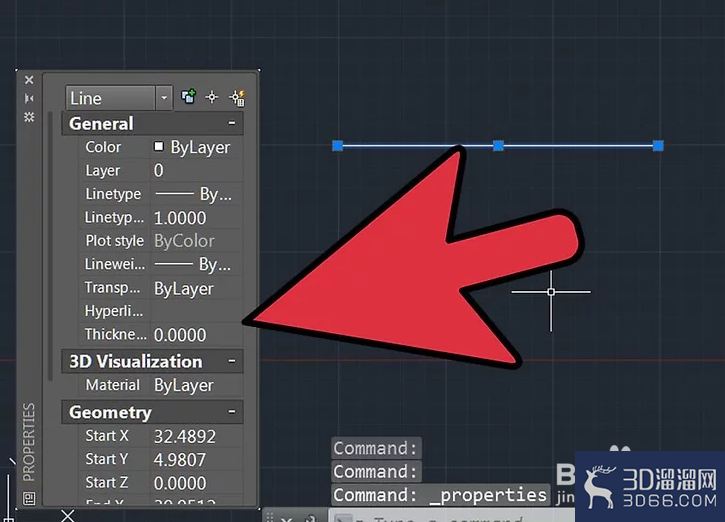Click the Material property label
Image resolution: width=725 pixels, height=522 pixels.
coord(112,385)
